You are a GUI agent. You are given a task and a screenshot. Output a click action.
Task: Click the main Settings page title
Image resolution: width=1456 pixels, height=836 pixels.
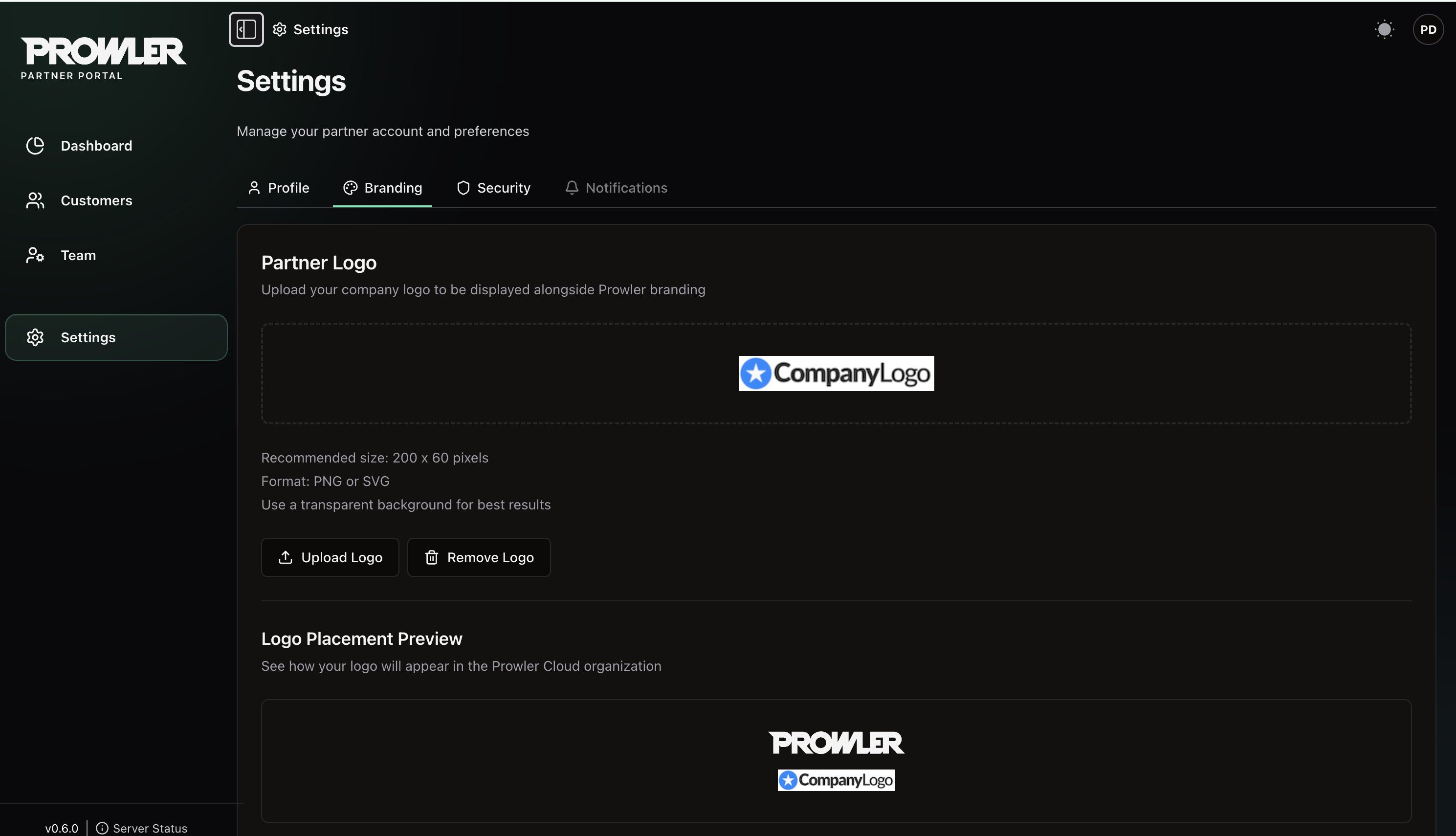[x=291, y=81]
